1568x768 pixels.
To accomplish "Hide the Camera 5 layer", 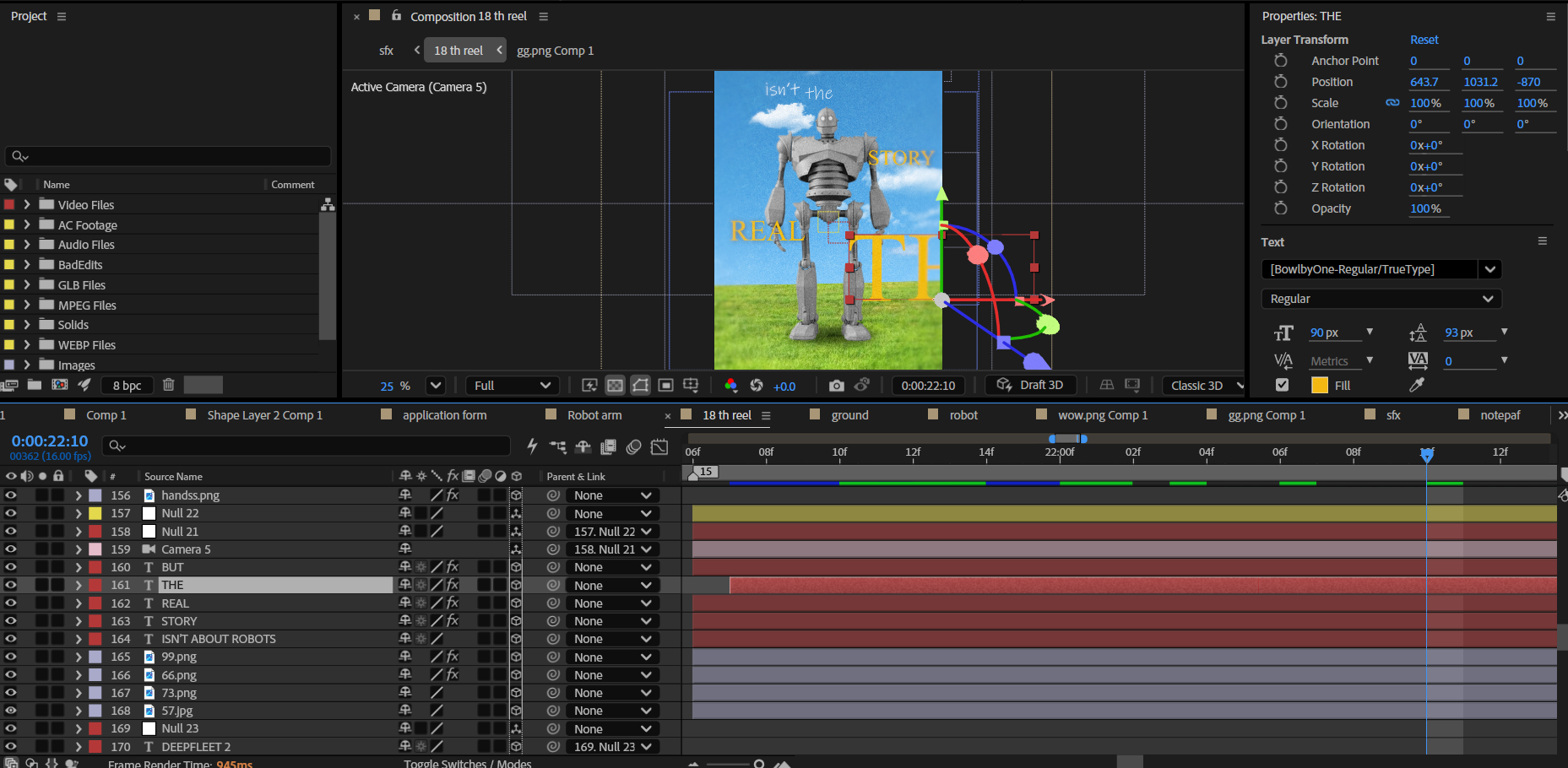I will click(11, 549).
